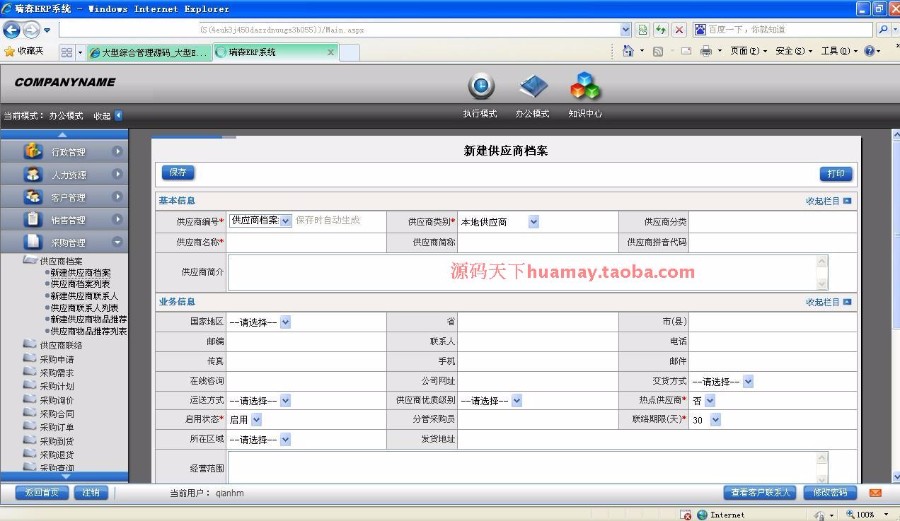Open 所在区域 dropdown
900x521 pixels.
285,440
